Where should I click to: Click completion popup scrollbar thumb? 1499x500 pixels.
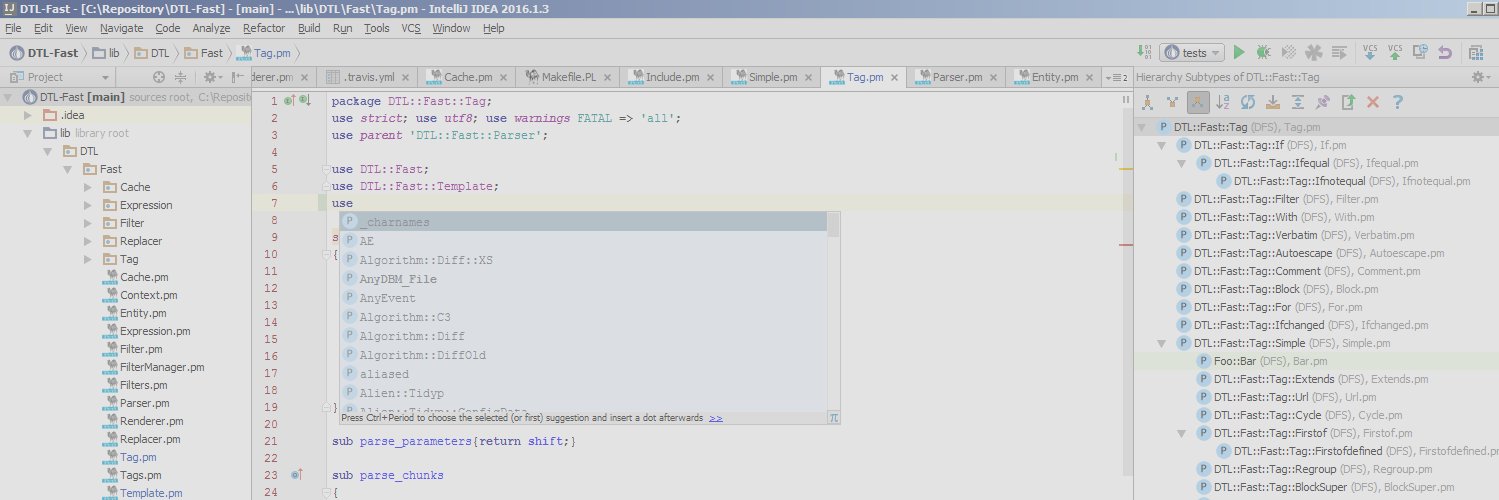click(833, 224)
